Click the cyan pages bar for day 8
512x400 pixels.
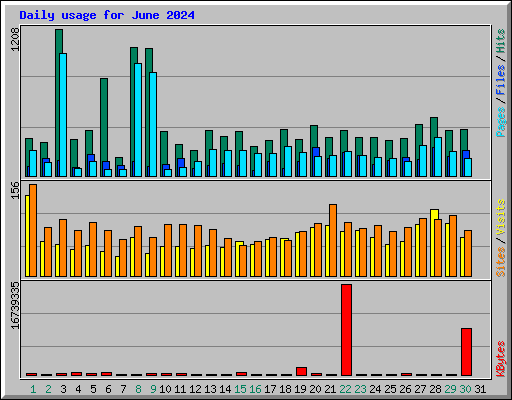[138, 120]
